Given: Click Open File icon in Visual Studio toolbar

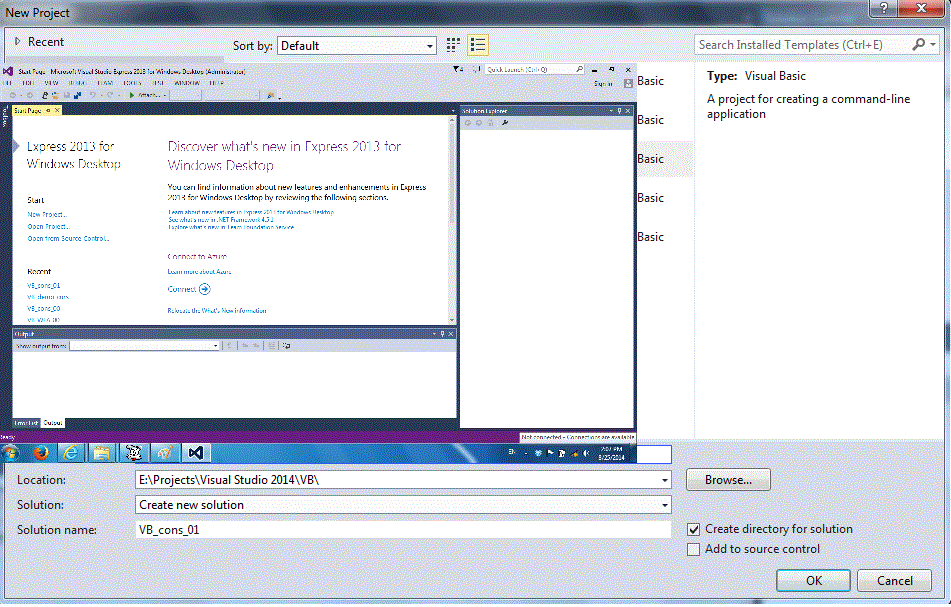Looking at the screenshot, I should [x=55, y=95].
